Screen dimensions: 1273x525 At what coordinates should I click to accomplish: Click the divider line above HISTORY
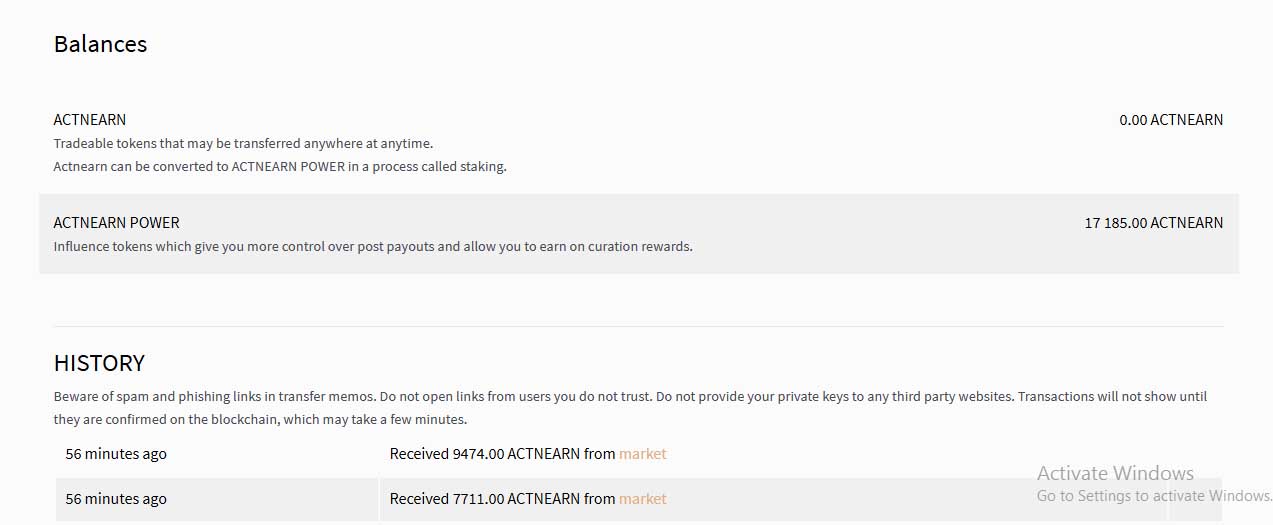pyautogui.click(x=638, y=326)
